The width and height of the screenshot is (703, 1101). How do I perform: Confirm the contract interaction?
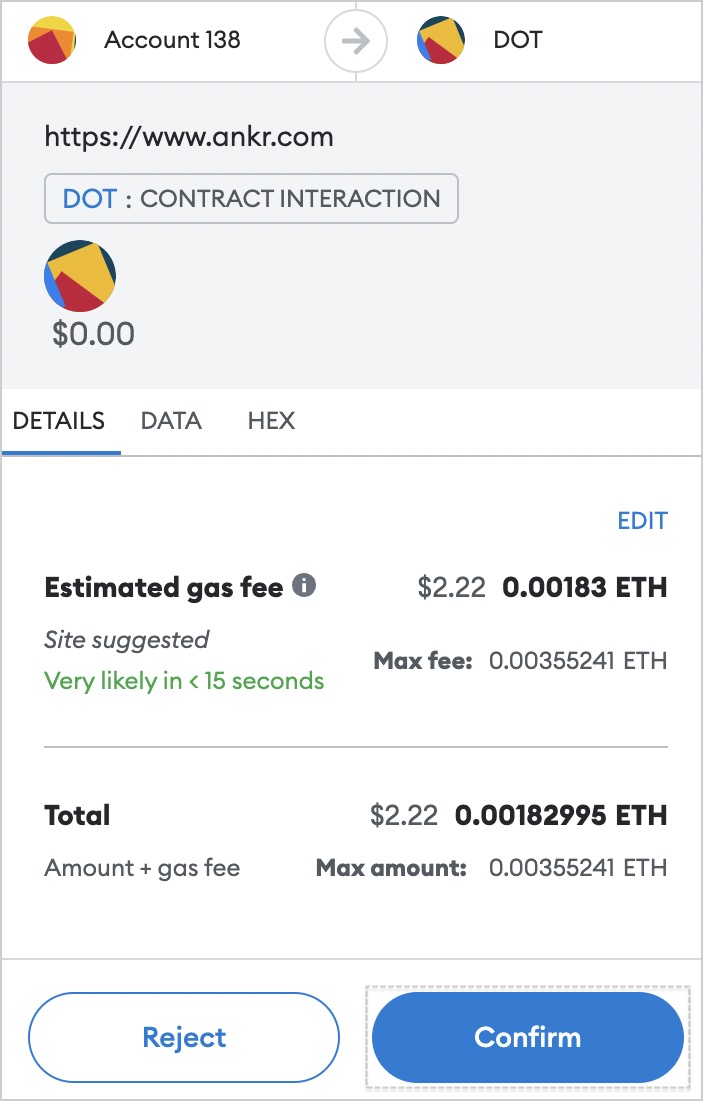point(528,1037)
